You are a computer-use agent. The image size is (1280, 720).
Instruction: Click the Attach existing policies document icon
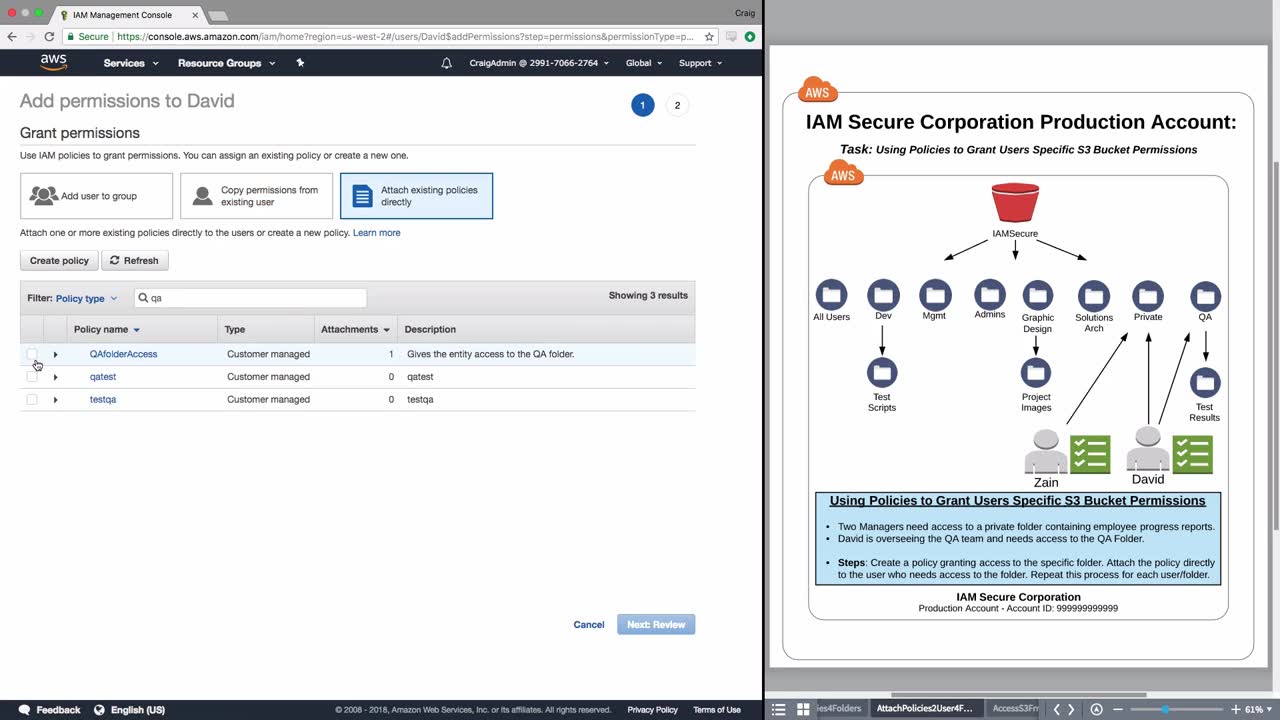pos(363,196)
